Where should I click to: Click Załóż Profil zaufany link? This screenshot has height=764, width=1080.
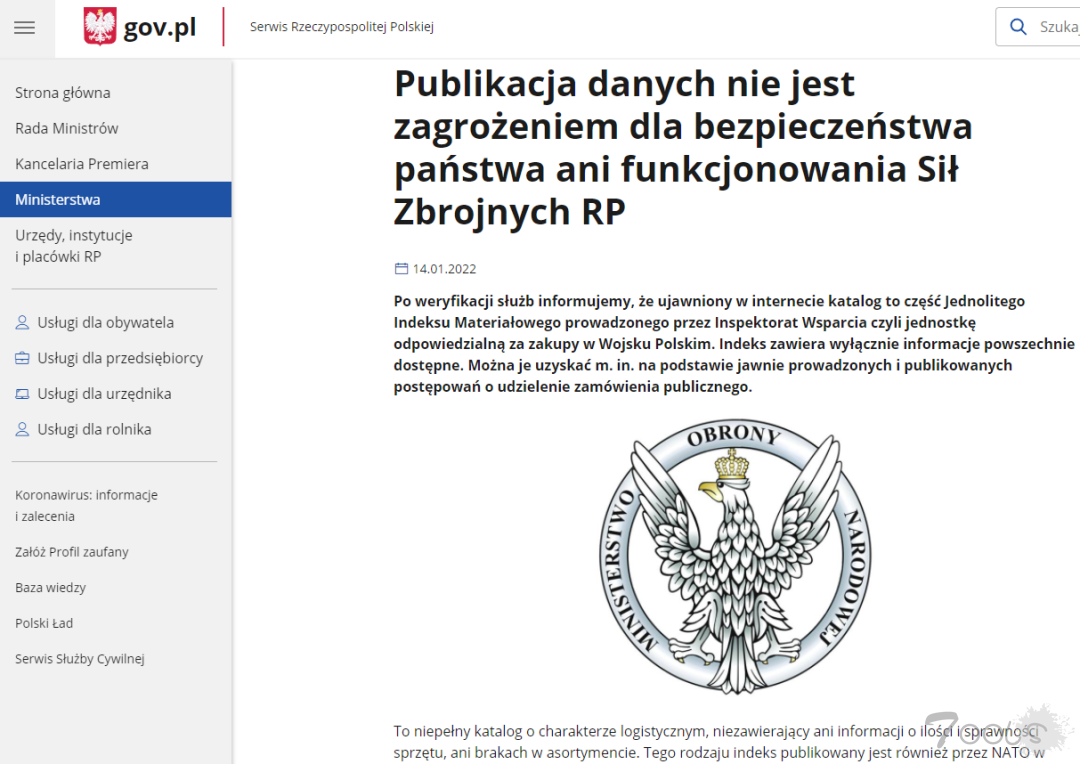[72, 552]
